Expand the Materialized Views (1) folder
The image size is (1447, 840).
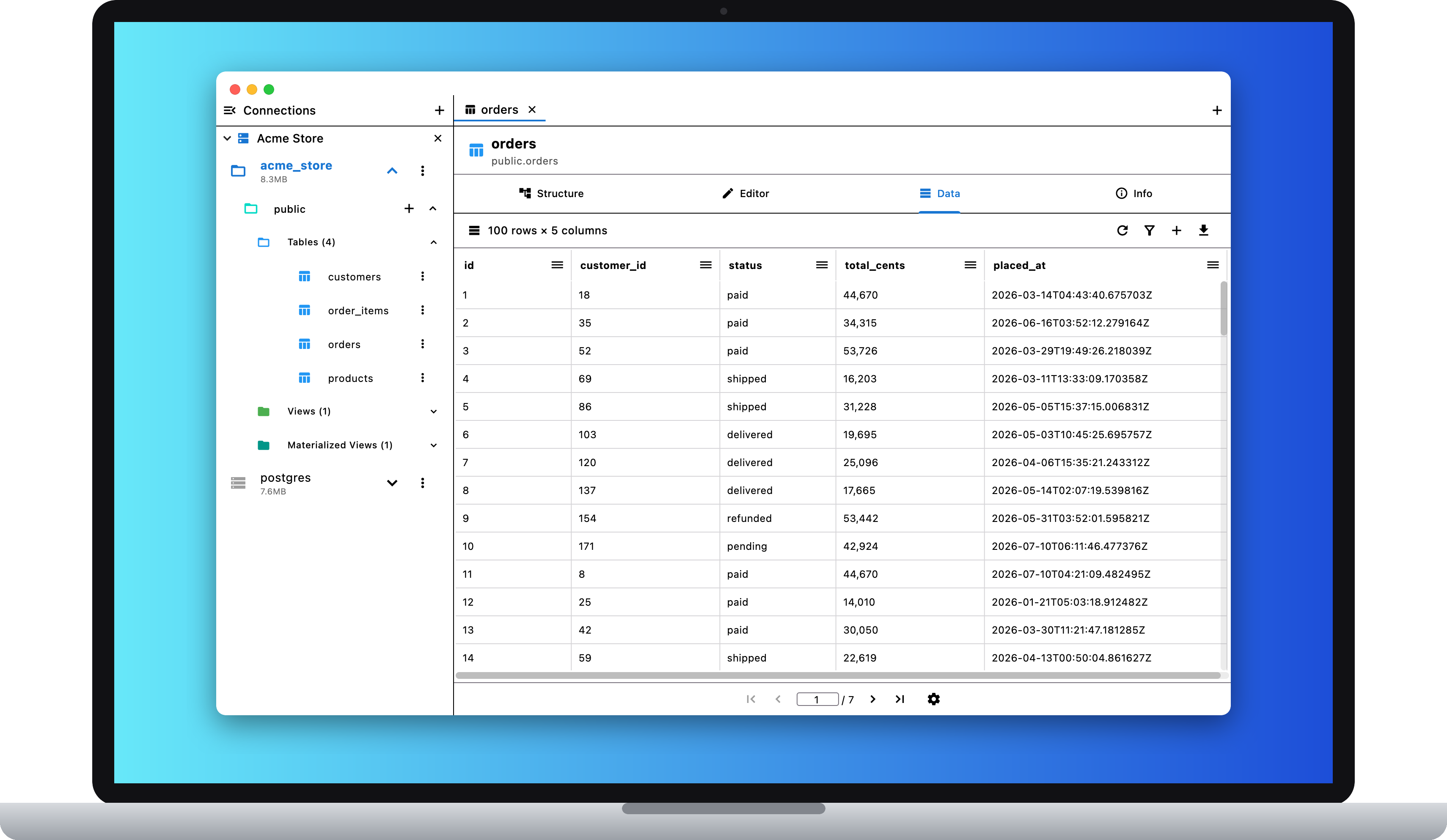click(434, 445)
